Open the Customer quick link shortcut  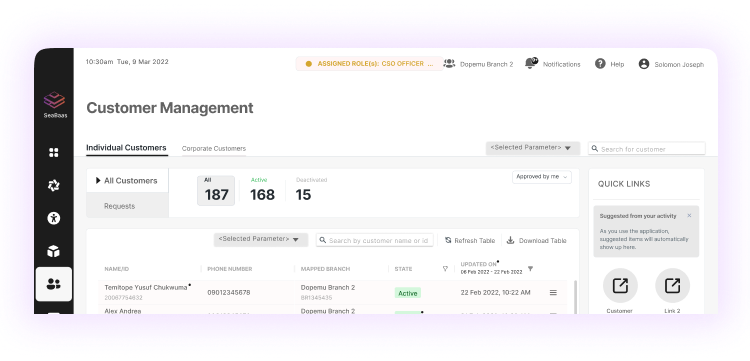[x=620, y=285]
